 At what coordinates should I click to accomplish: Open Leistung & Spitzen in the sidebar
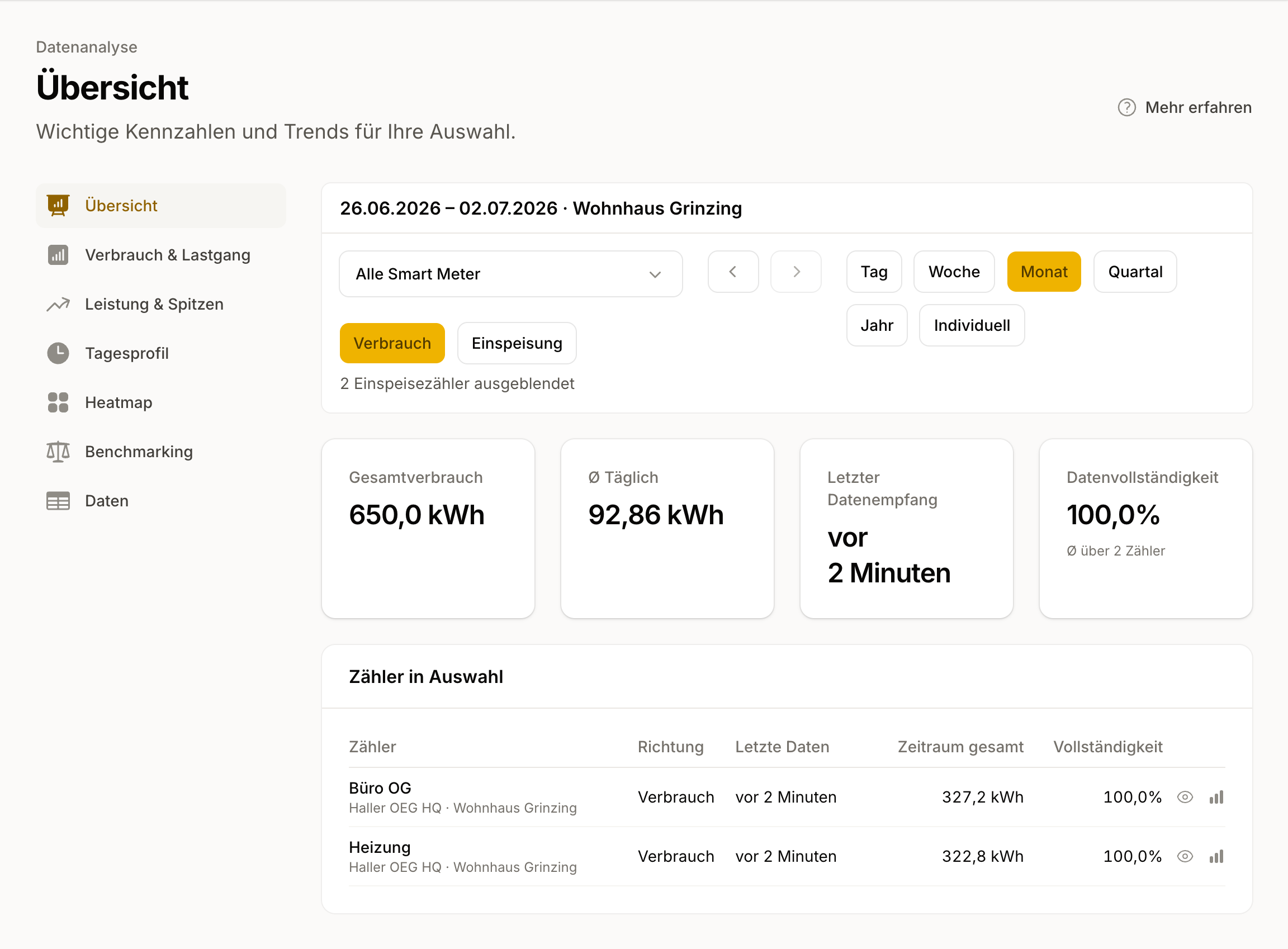[x=161, y=305]
